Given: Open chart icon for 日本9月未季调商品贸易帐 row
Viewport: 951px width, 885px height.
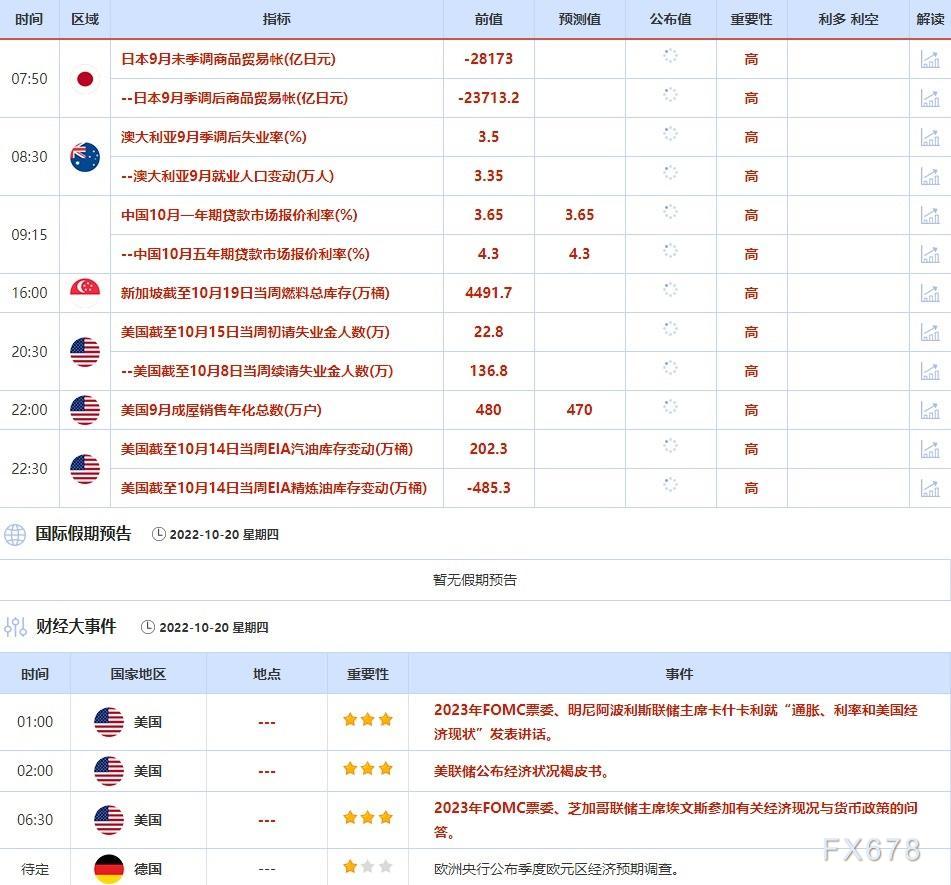Looking at the screenshot, I should (930, 59).
